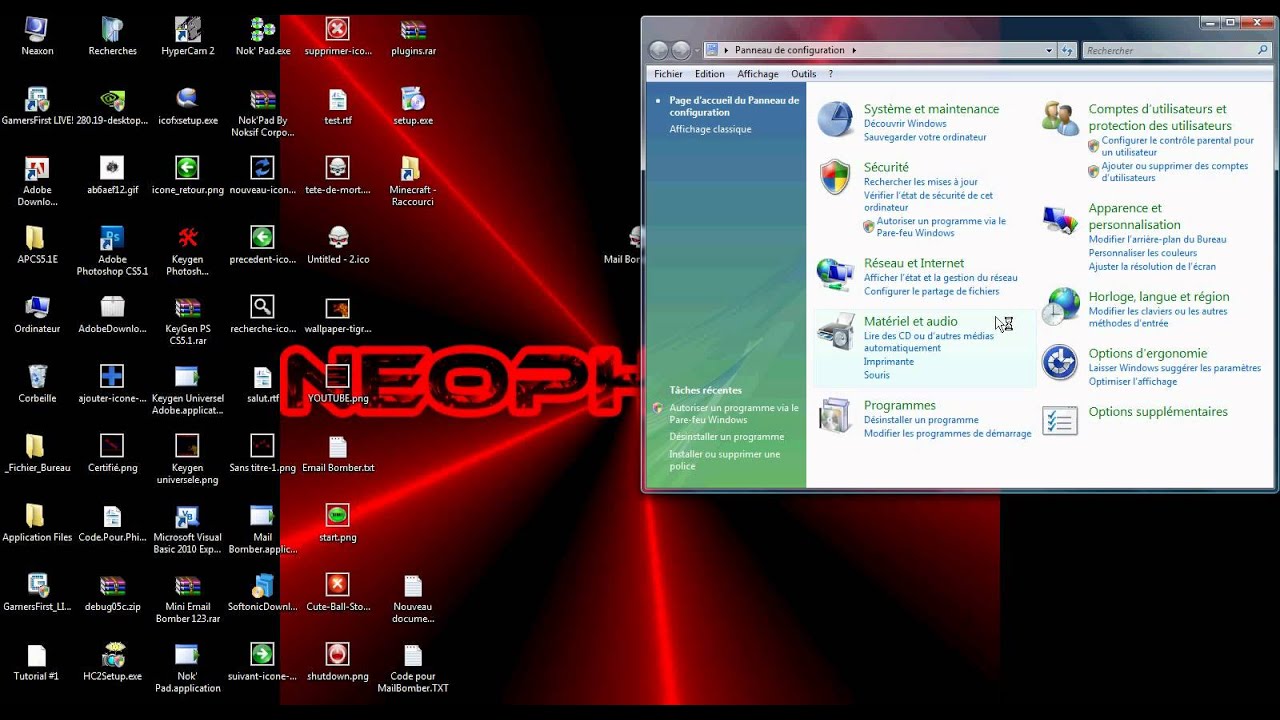The width and height of the screenshot is (1280, 720).
Task: Open the Apparence et personnalisation icon
Action: 1060,219
